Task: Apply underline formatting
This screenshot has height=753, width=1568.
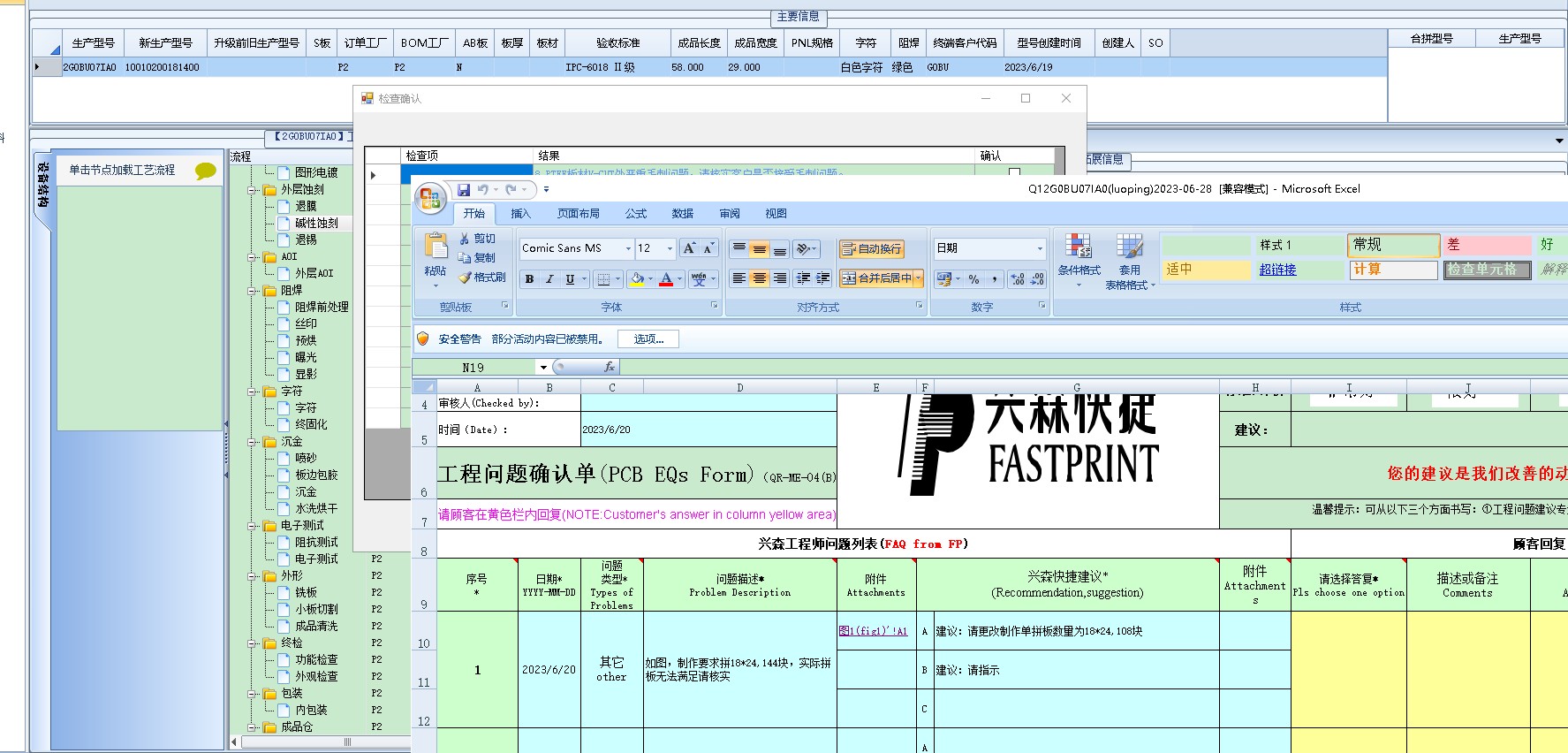Action: [570, 279]
